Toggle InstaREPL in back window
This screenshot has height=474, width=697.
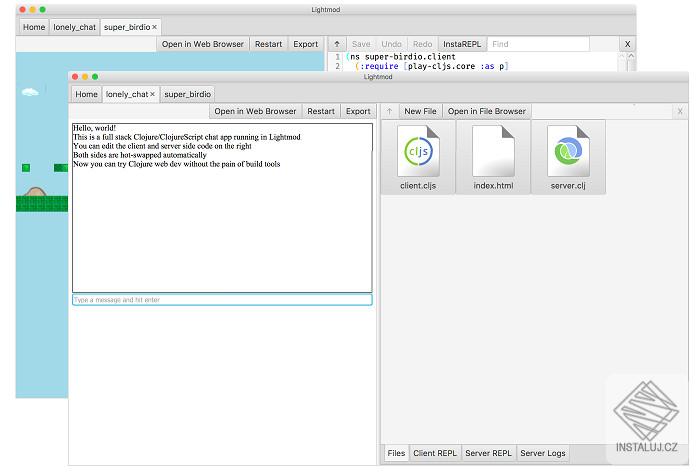coord(462,44)
